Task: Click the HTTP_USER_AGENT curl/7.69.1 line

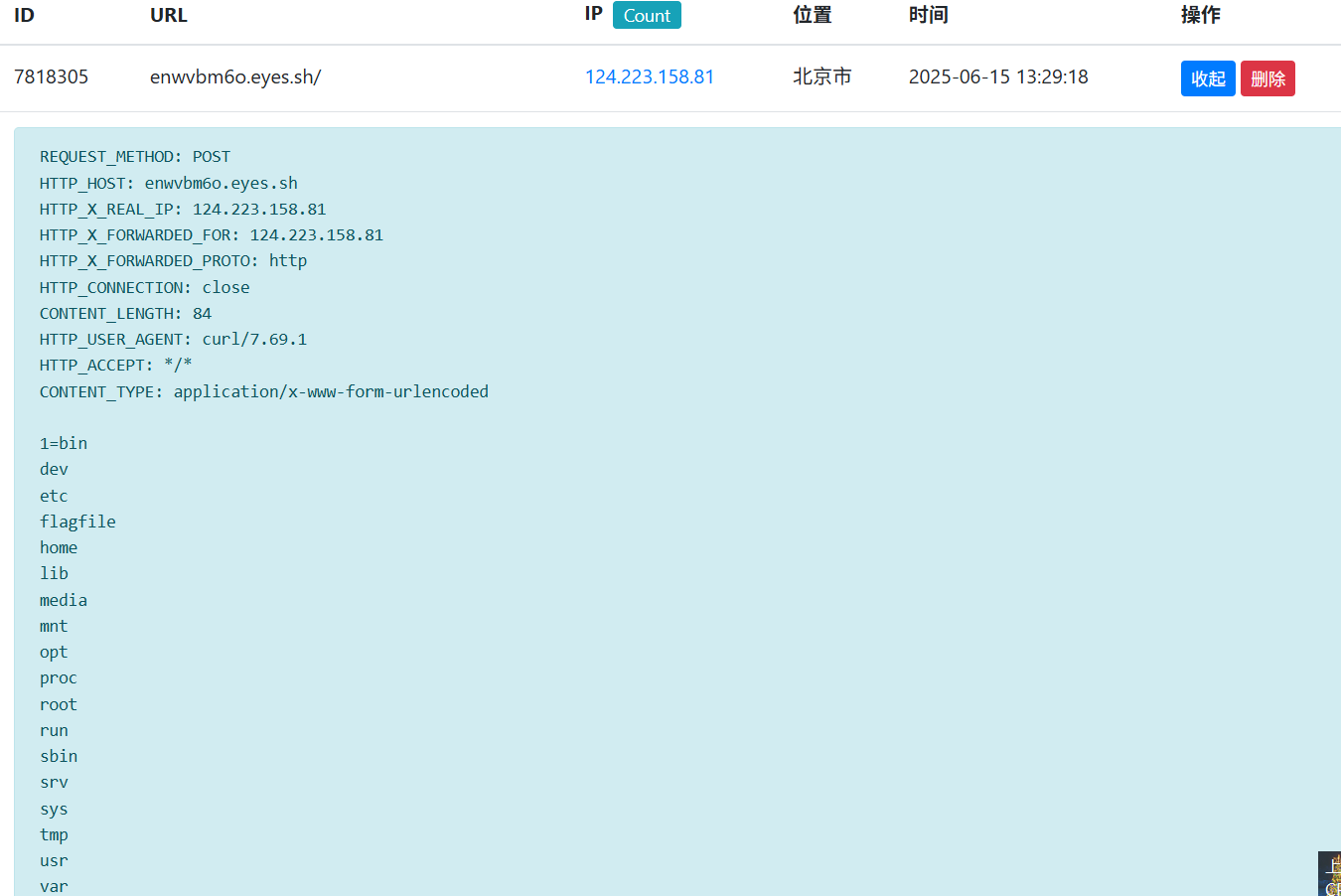Action: [x=173, y=340]
